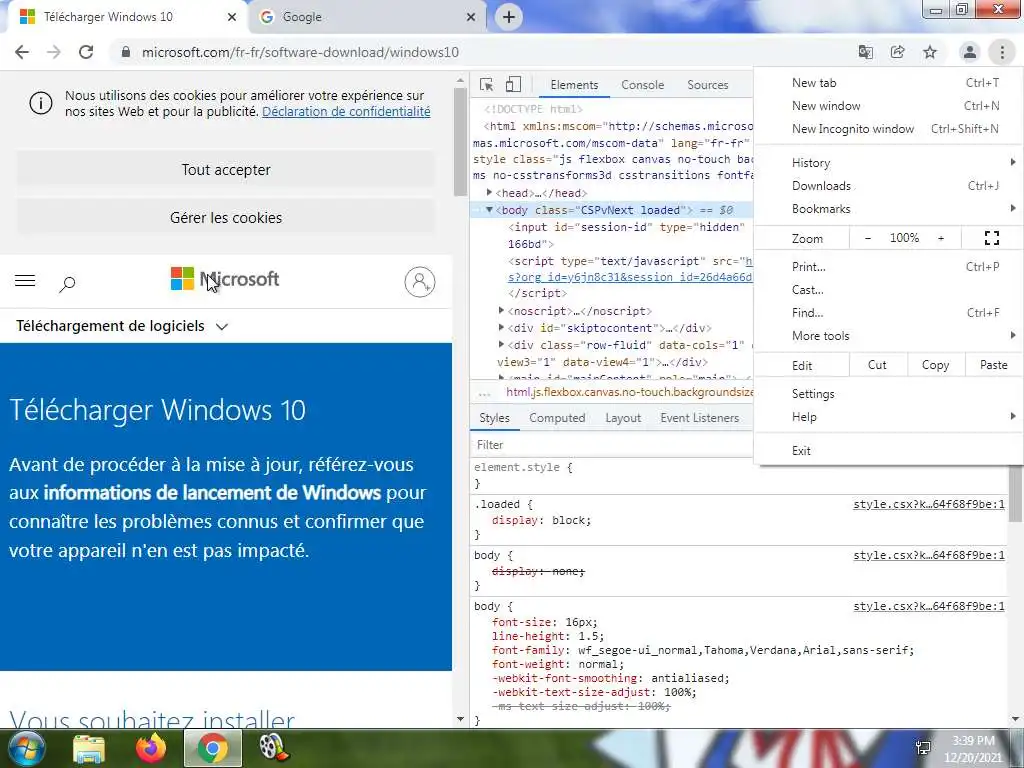Open the Help submenu
1024x768 pixels.
tap(888, 417)
